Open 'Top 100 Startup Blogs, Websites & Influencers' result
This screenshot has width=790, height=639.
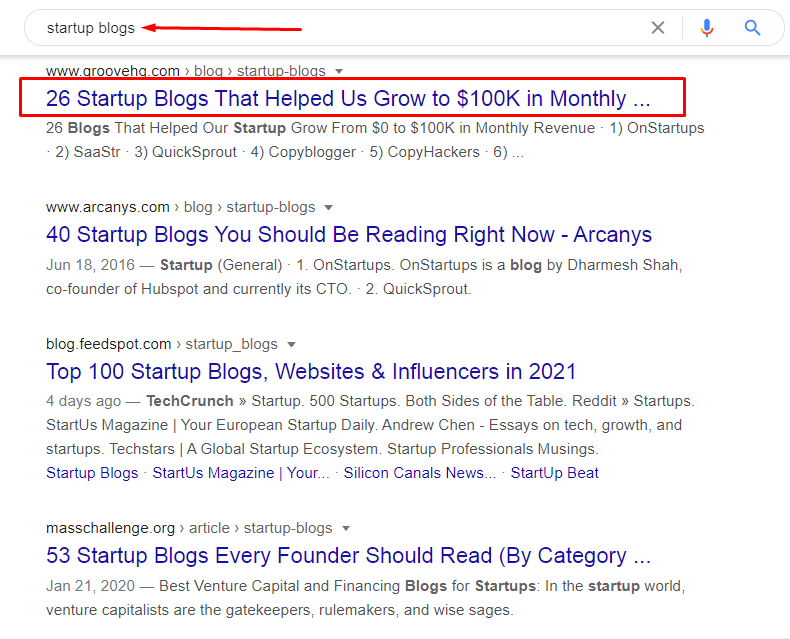[x=311, y=372]
